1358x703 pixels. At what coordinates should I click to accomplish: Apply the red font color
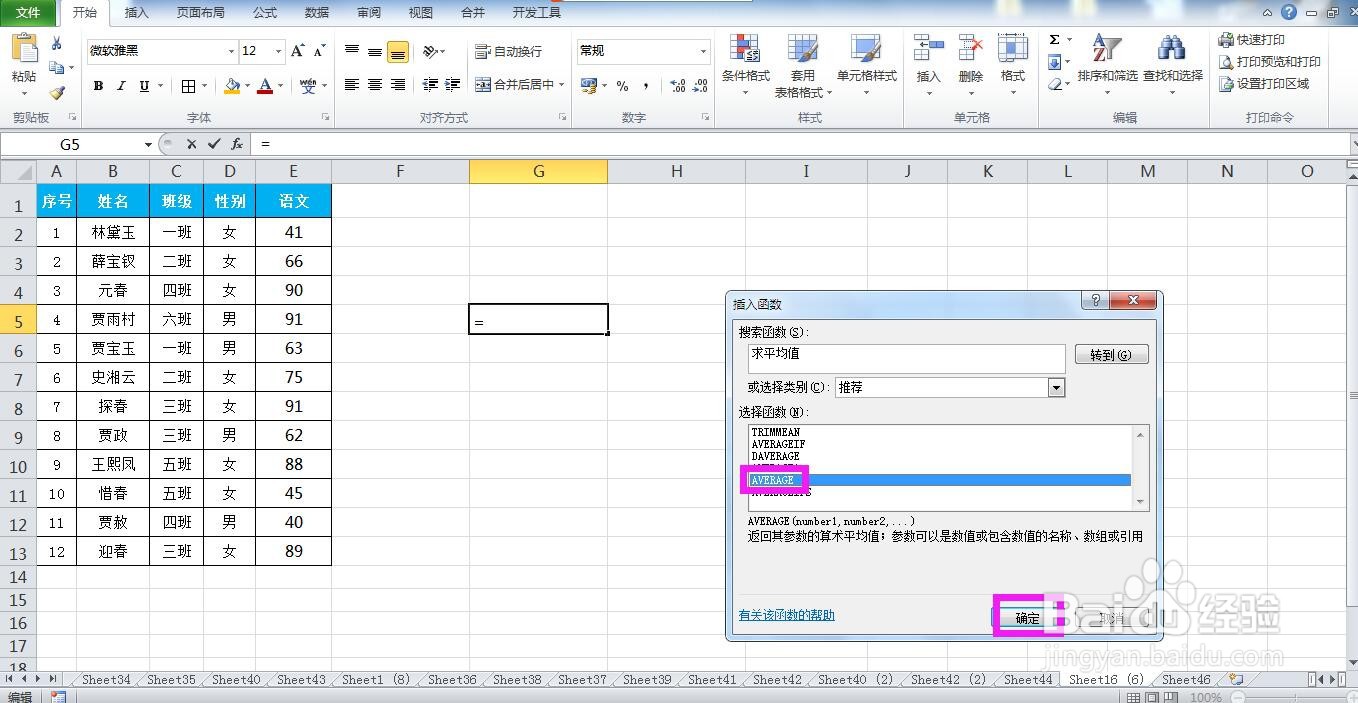[265, 86]
